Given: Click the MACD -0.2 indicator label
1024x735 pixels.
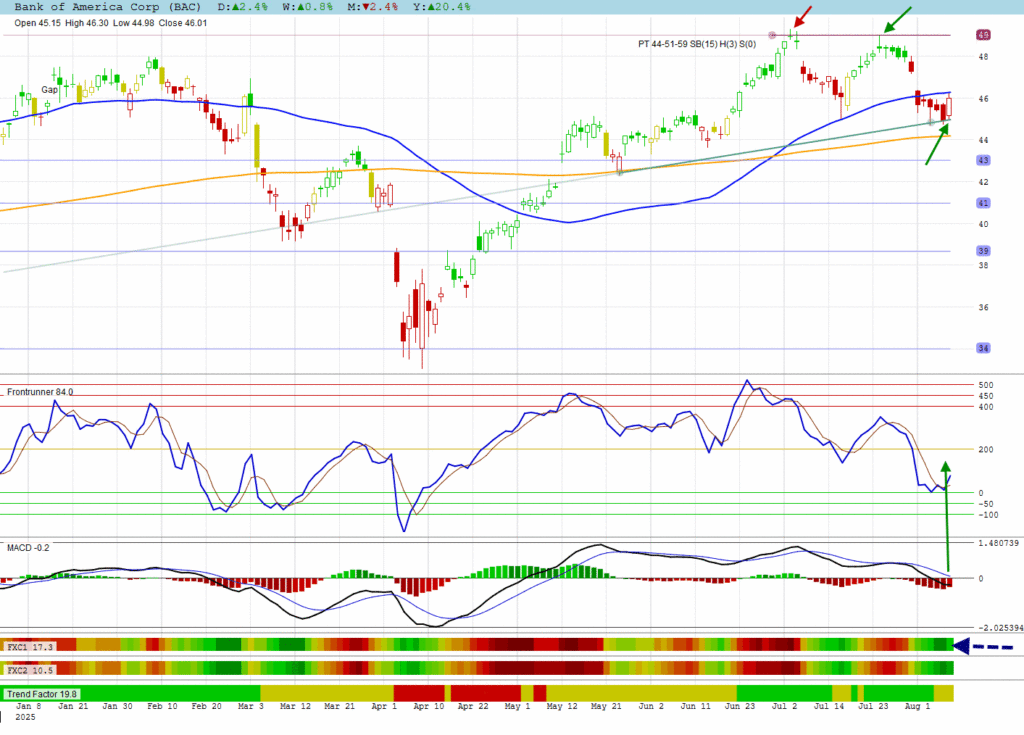Looking at the screenshot, I should 28,547.
